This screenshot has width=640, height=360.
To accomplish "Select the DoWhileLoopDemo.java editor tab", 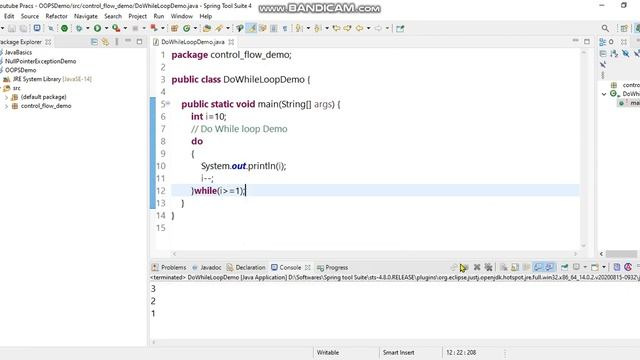I will point(193,42).
